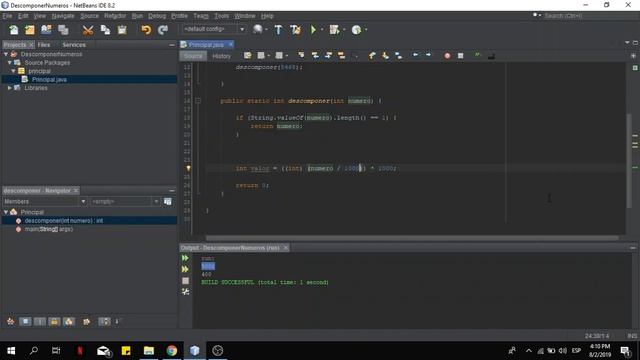Click the Open Project toolbar icon

46,30
